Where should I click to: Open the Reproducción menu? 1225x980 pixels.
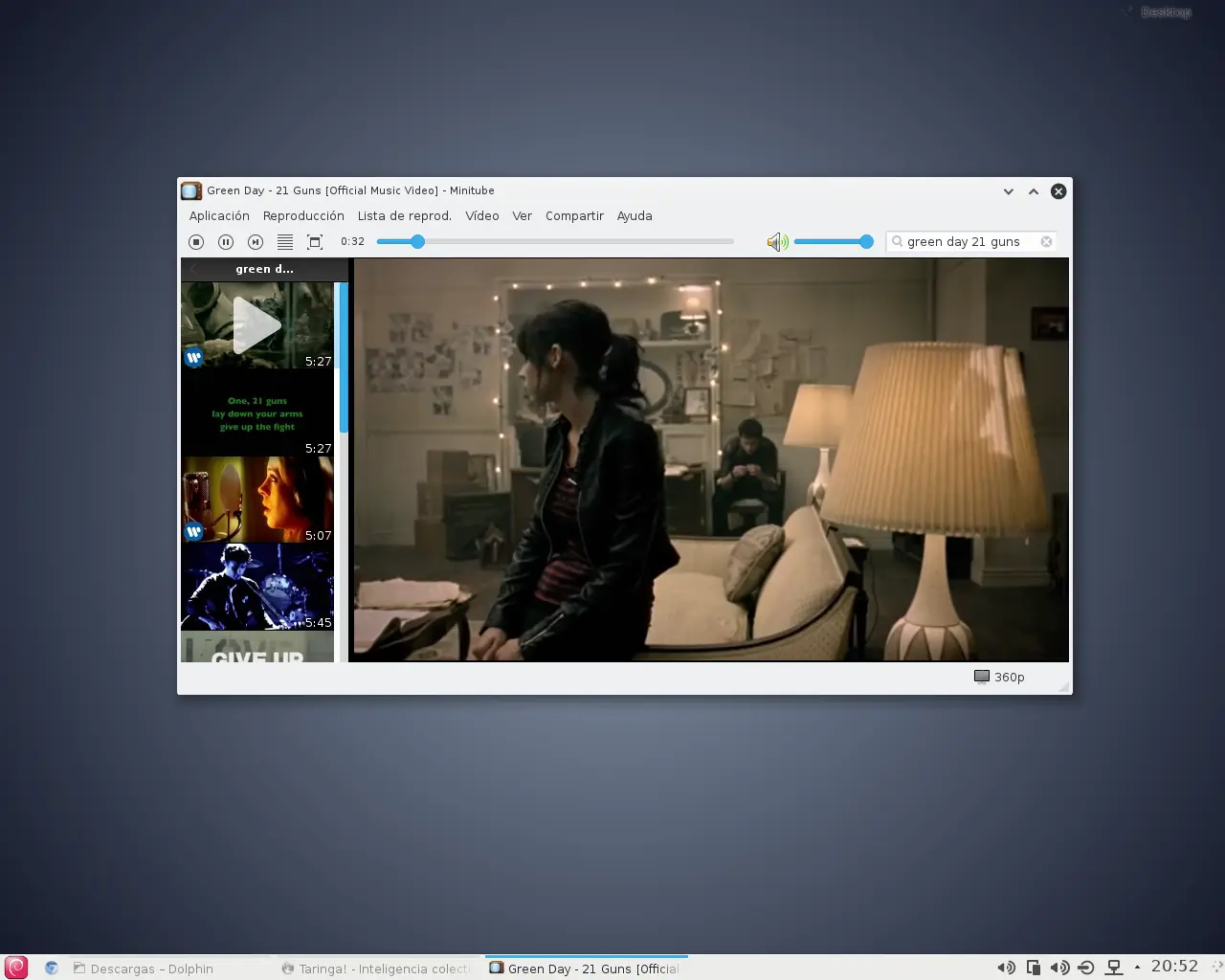pos(303,216)
